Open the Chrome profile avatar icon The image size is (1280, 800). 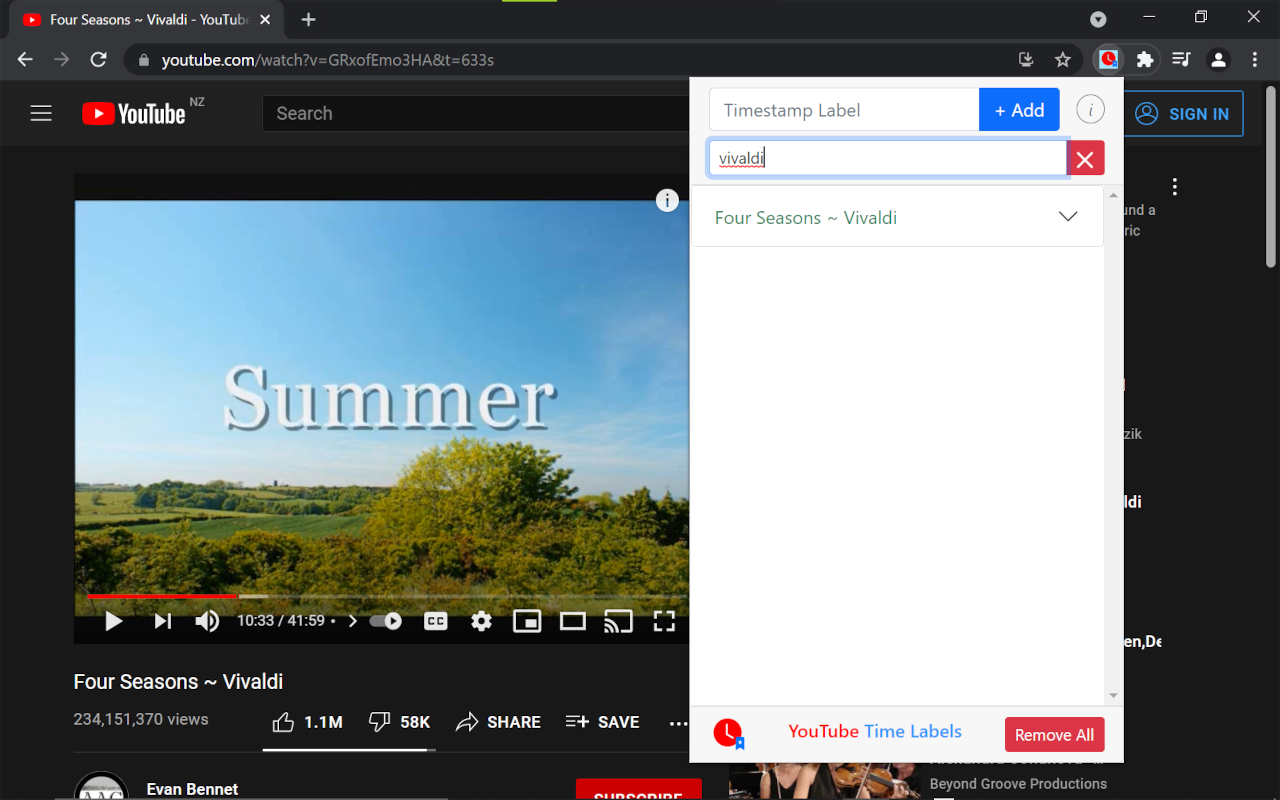tap(1218, 60)
